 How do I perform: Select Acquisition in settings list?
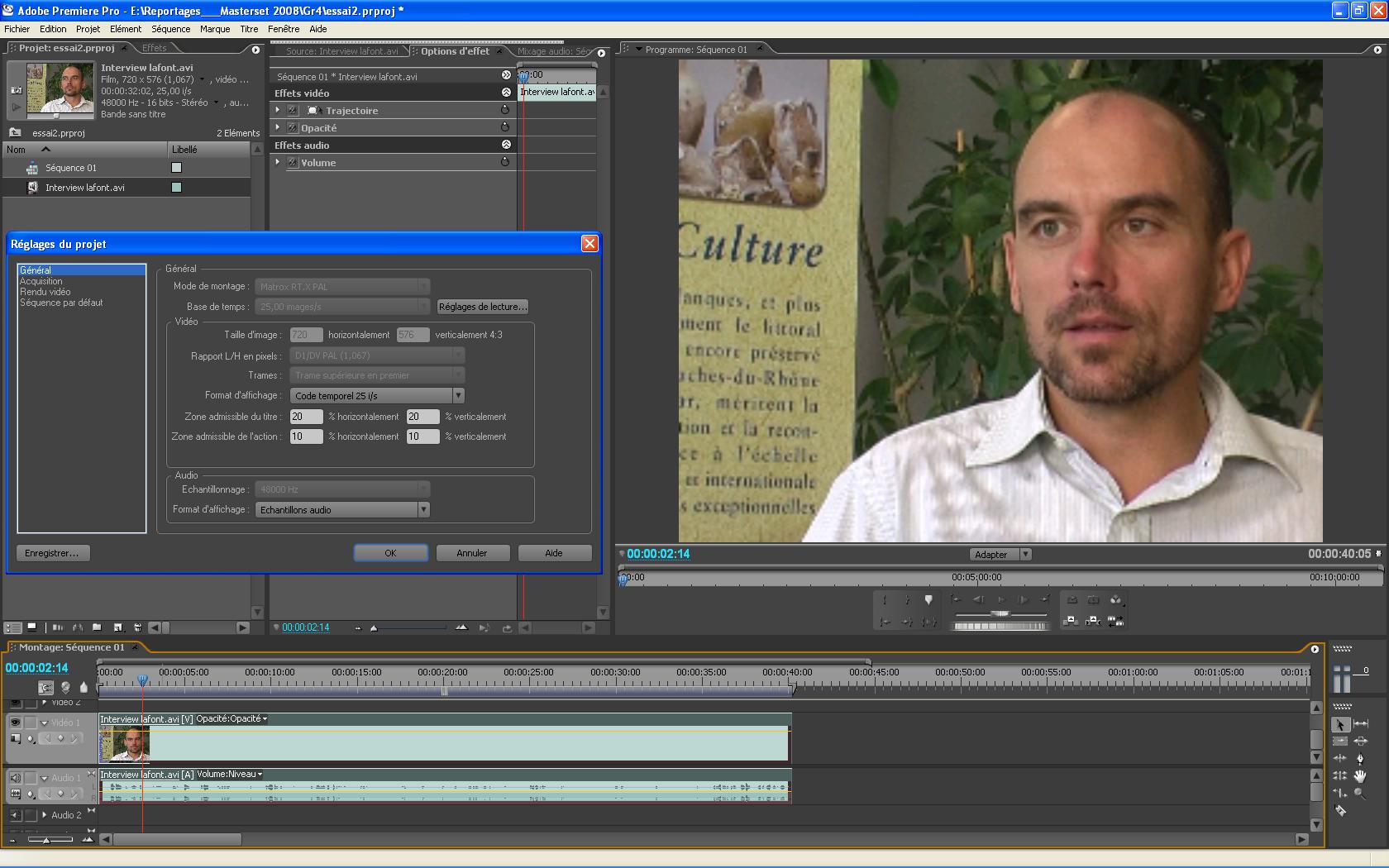41,281
